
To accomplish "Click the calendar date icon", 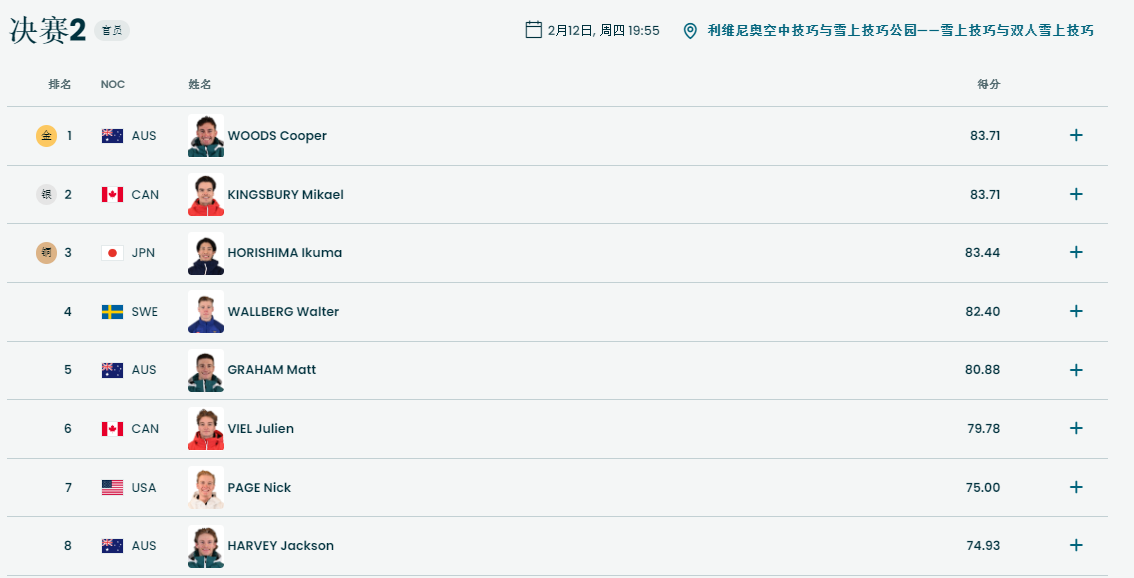I will (533, 30).
